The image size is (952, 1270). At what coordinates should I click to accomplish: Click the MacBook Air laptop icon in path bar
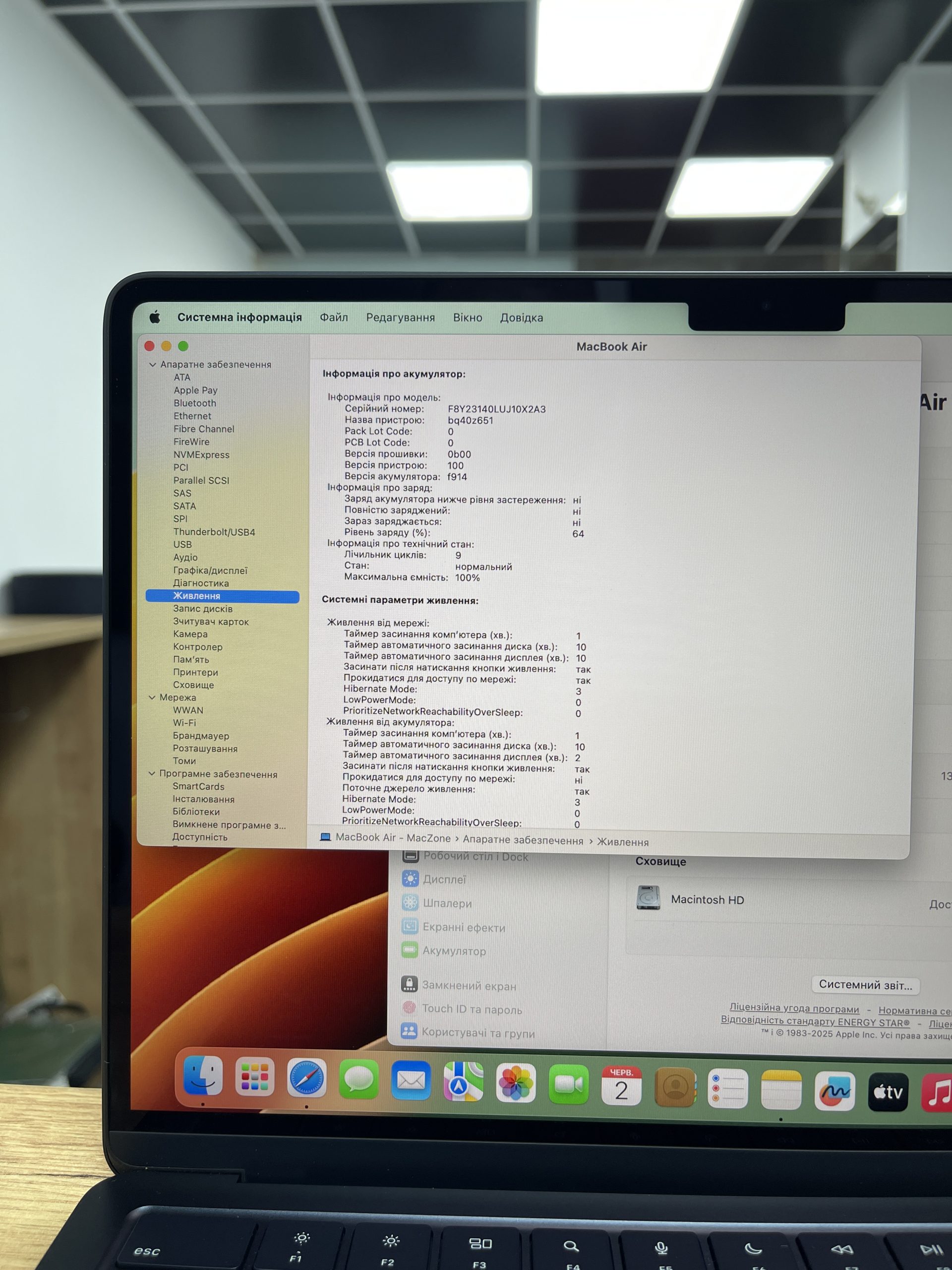pos(325,837)
